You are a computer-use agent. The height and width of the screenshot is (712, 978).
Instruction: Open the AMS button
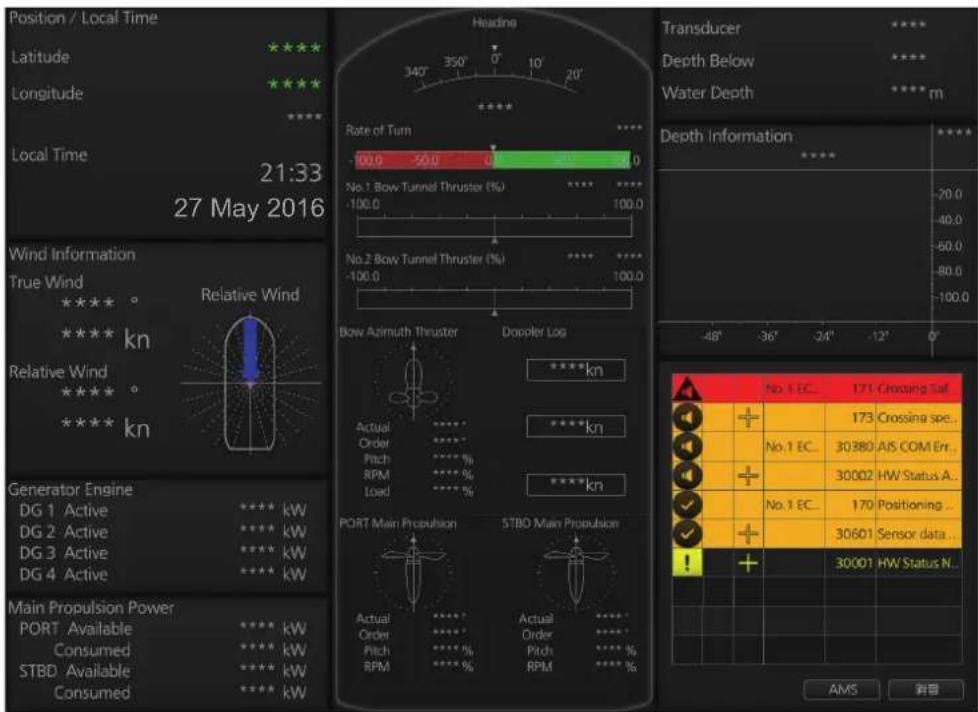[x=842, y=689]
